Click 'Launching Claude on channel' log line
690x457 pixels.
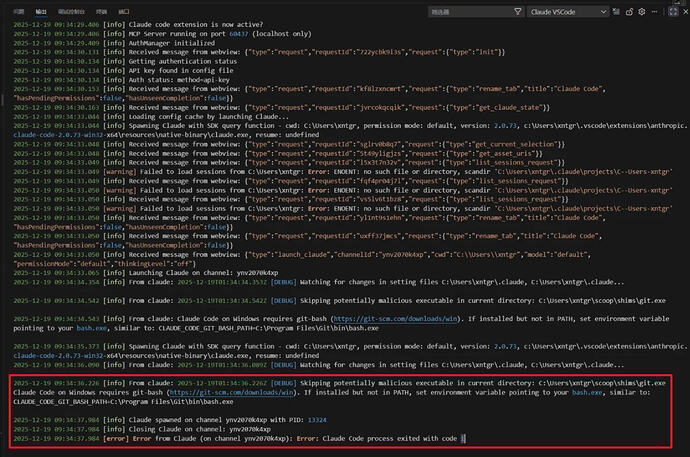(x=203, y=273)
